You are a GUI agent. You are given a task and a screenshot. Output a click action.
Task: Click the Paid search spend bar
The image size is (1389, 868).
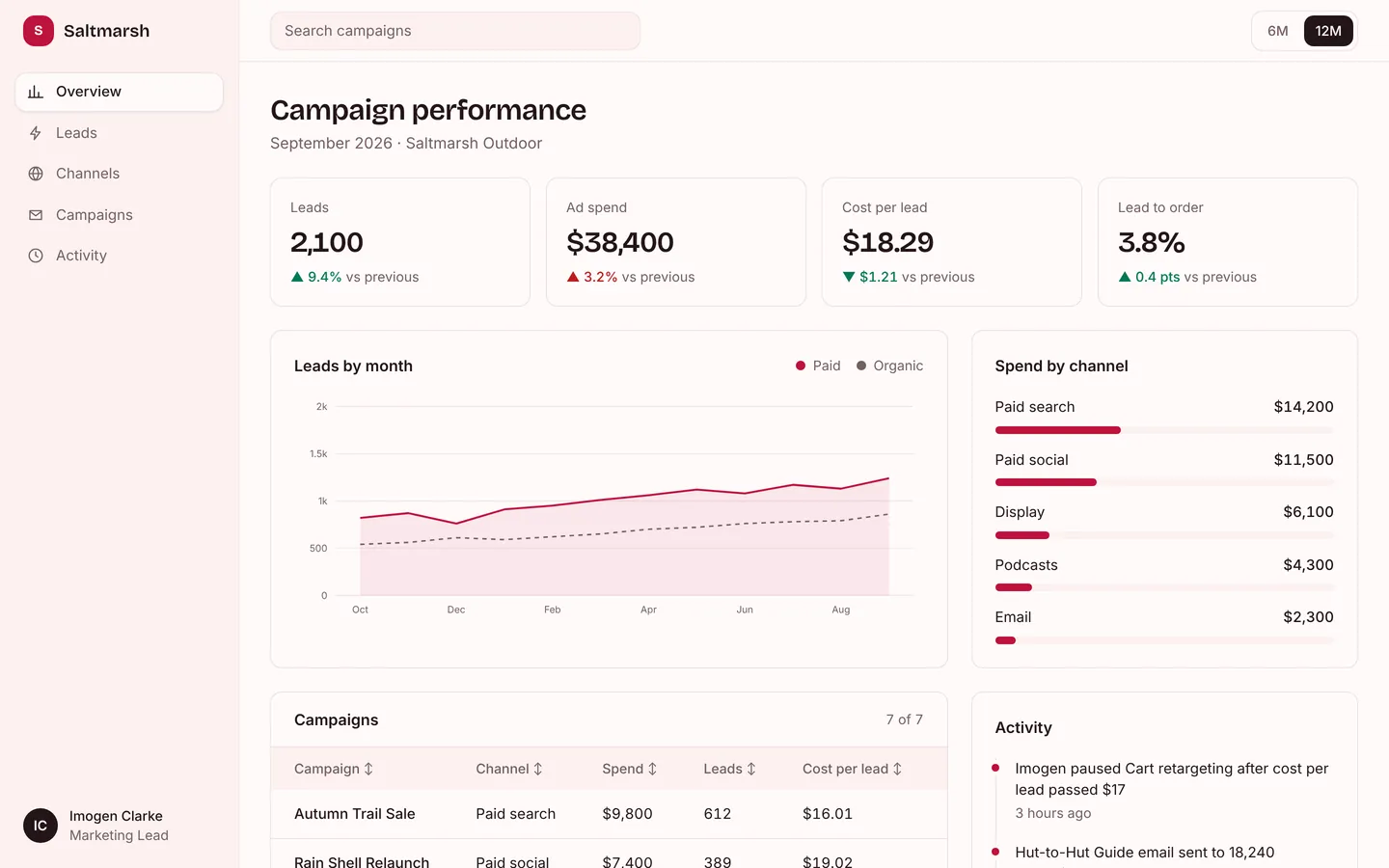click(1058, 430)
